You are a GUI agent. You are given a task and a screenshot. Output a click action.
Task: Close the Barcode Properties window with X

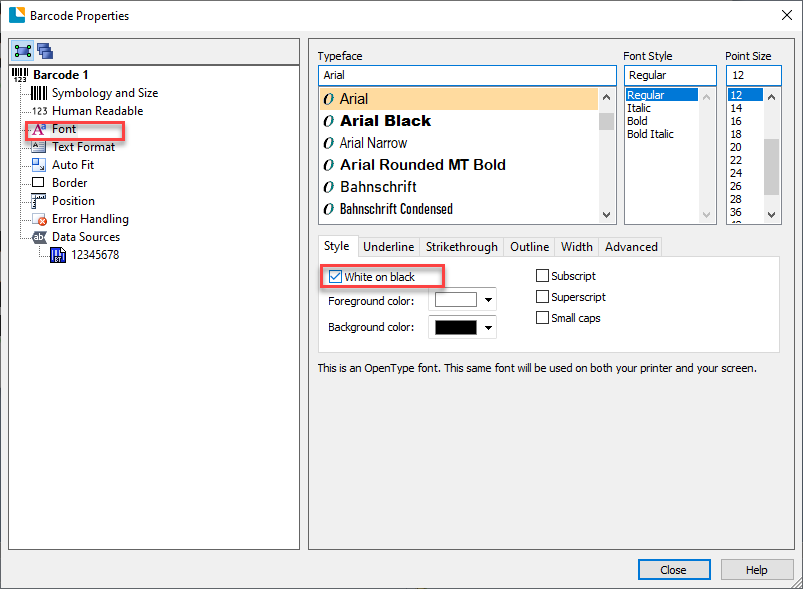pos(787,15)
